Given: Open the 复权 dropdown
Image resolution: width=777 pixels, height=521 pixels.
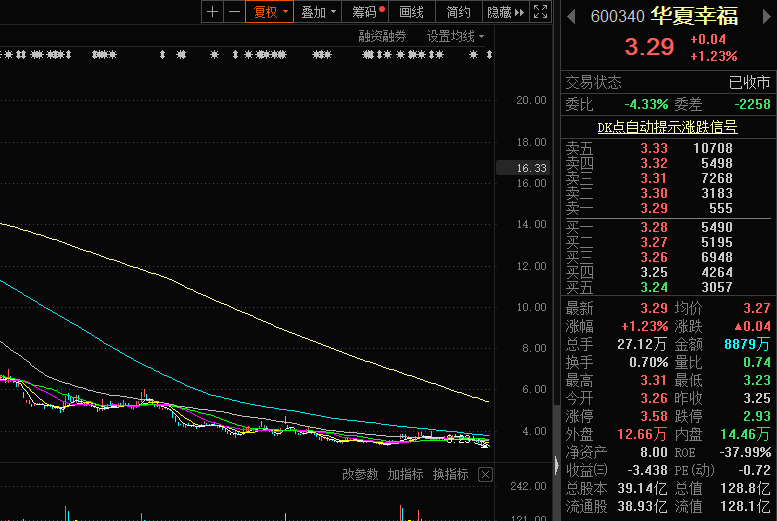Looking at the screenshot, I should 270,11.
